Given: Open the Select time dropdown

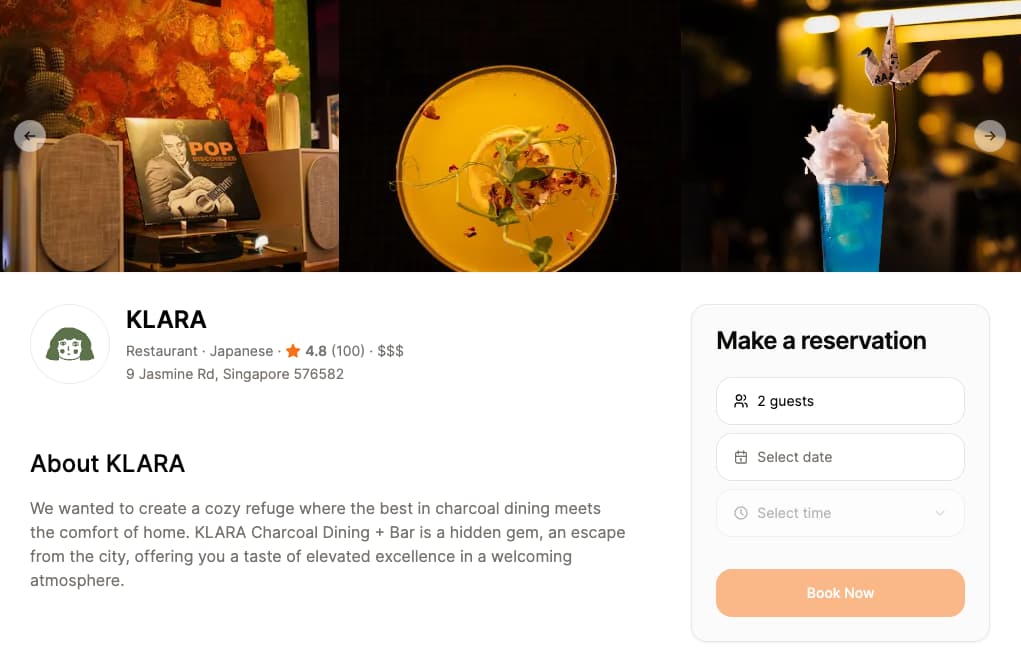Looking at the screenshot, I should pos(840,512).
